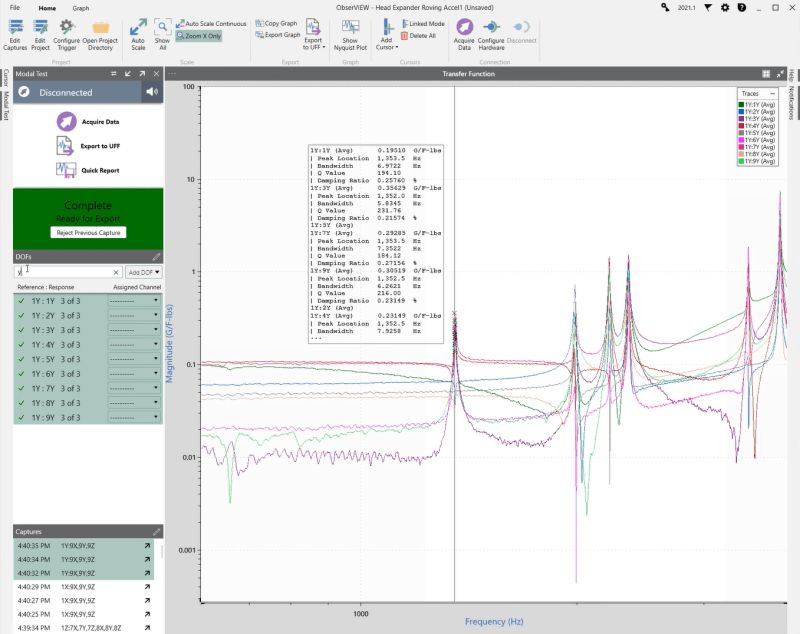The width and height of the screenshot is (800, 634).
Task: Open the settings gear in title bar
Action: (725, 8)
